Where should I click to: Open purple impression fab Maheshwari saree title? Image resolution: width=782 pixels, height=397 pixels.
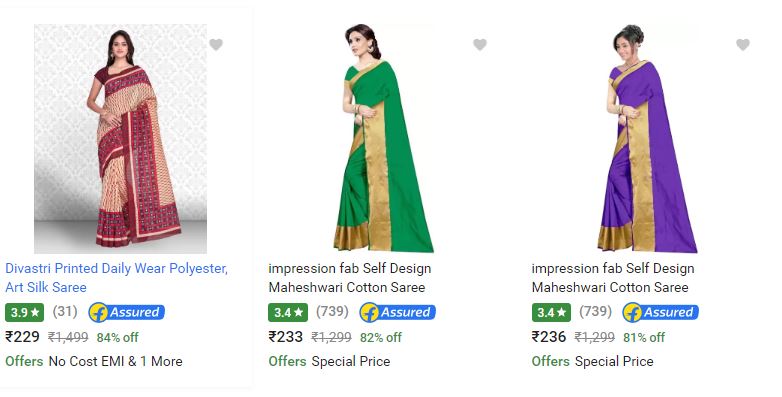(x=613, y=278)
